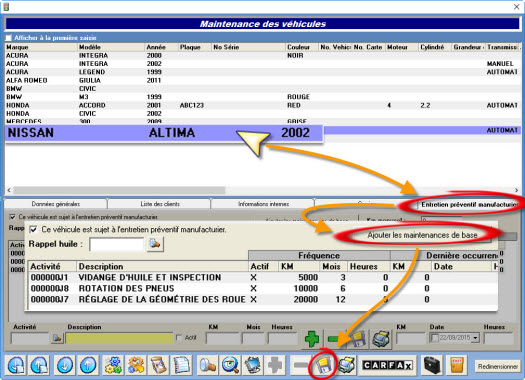The image size is (525, 380).
Task: Open activity lookup icon next to Activité field
Action: click(57, 338)
